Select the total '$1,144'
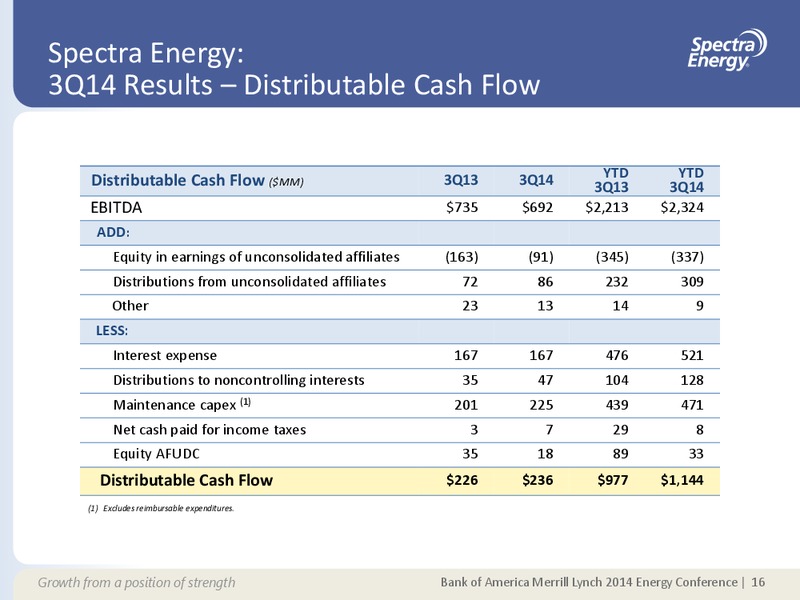Viewport: 800px width, 600px height. (x=682, y=480)
